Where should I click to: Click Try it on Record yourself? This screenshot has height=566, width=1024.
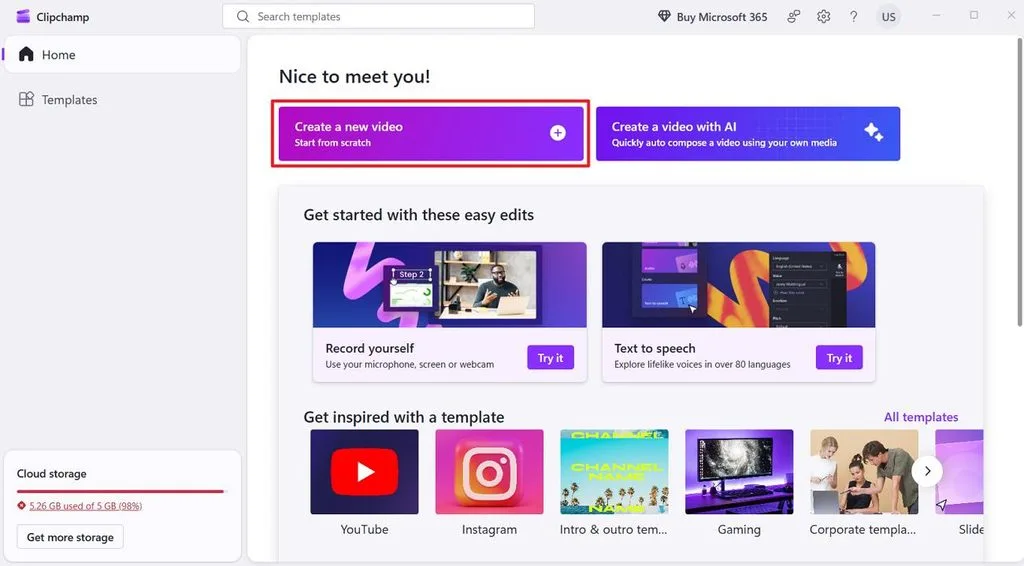[x=551, y=358]
